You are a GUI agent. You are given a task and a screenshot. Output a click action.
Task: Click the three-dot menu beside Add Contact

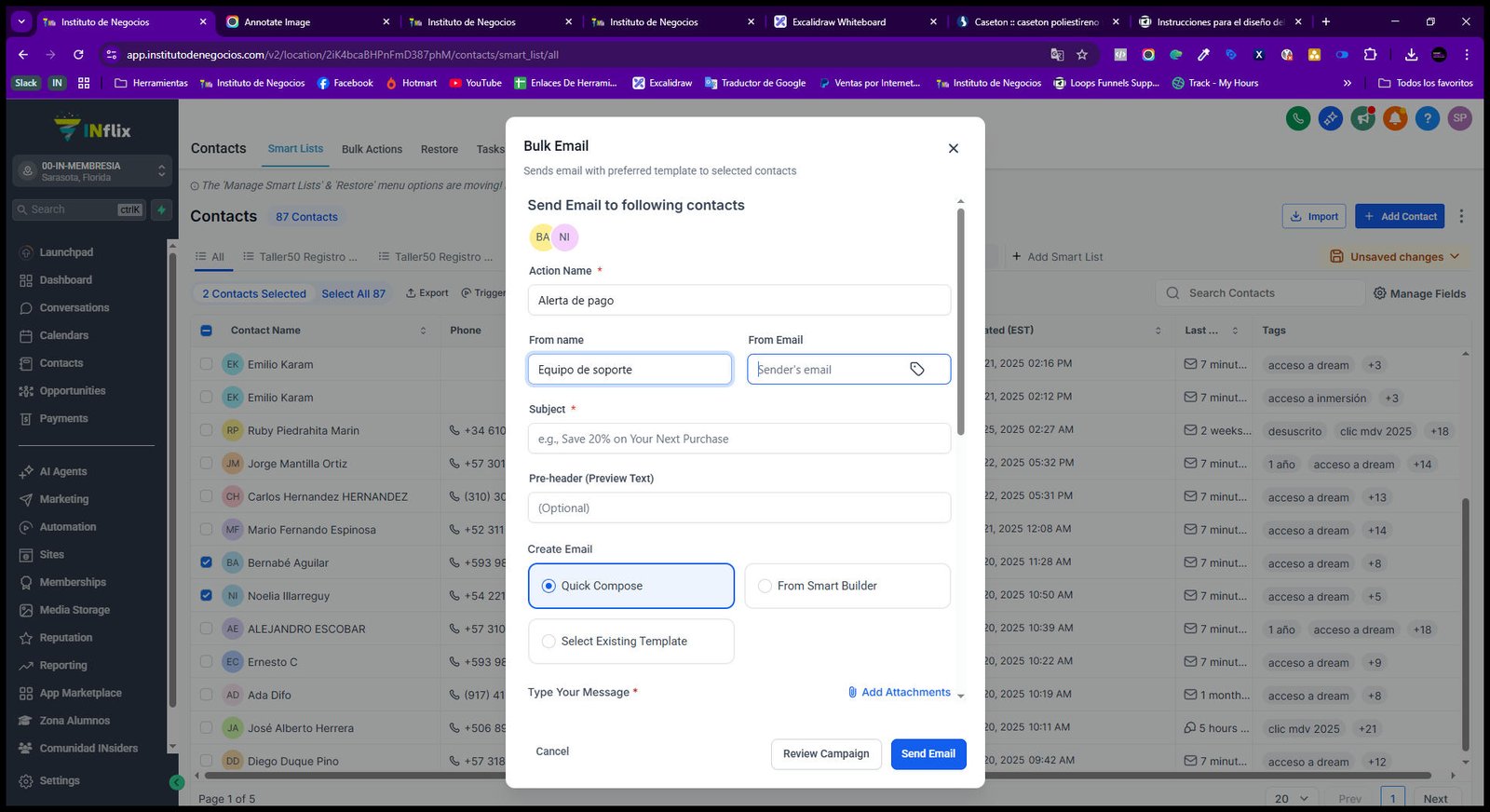click(1461, 216)
